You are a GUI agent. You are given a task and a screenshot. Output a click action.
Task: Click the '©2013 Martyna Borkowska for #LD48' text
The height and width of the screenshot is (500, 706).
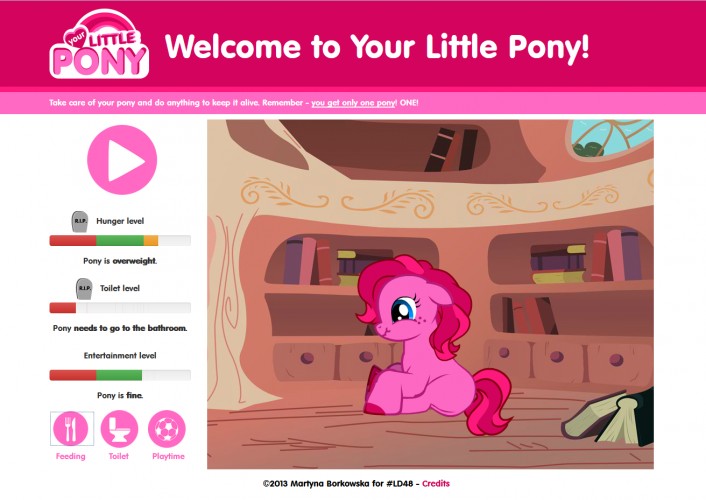tap(338, 484)
